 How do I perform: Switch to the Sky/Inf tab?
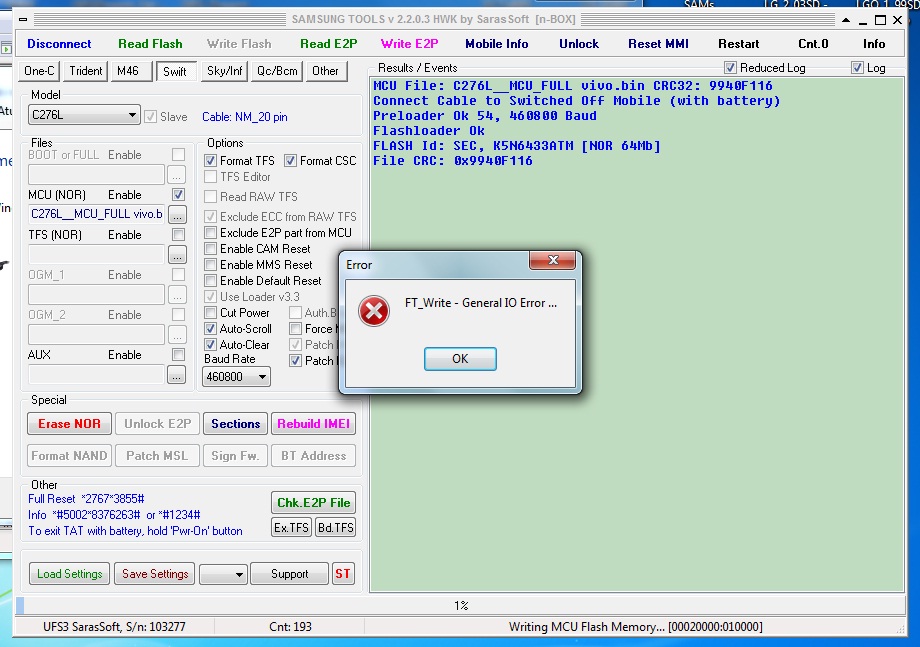coord(224,71)
